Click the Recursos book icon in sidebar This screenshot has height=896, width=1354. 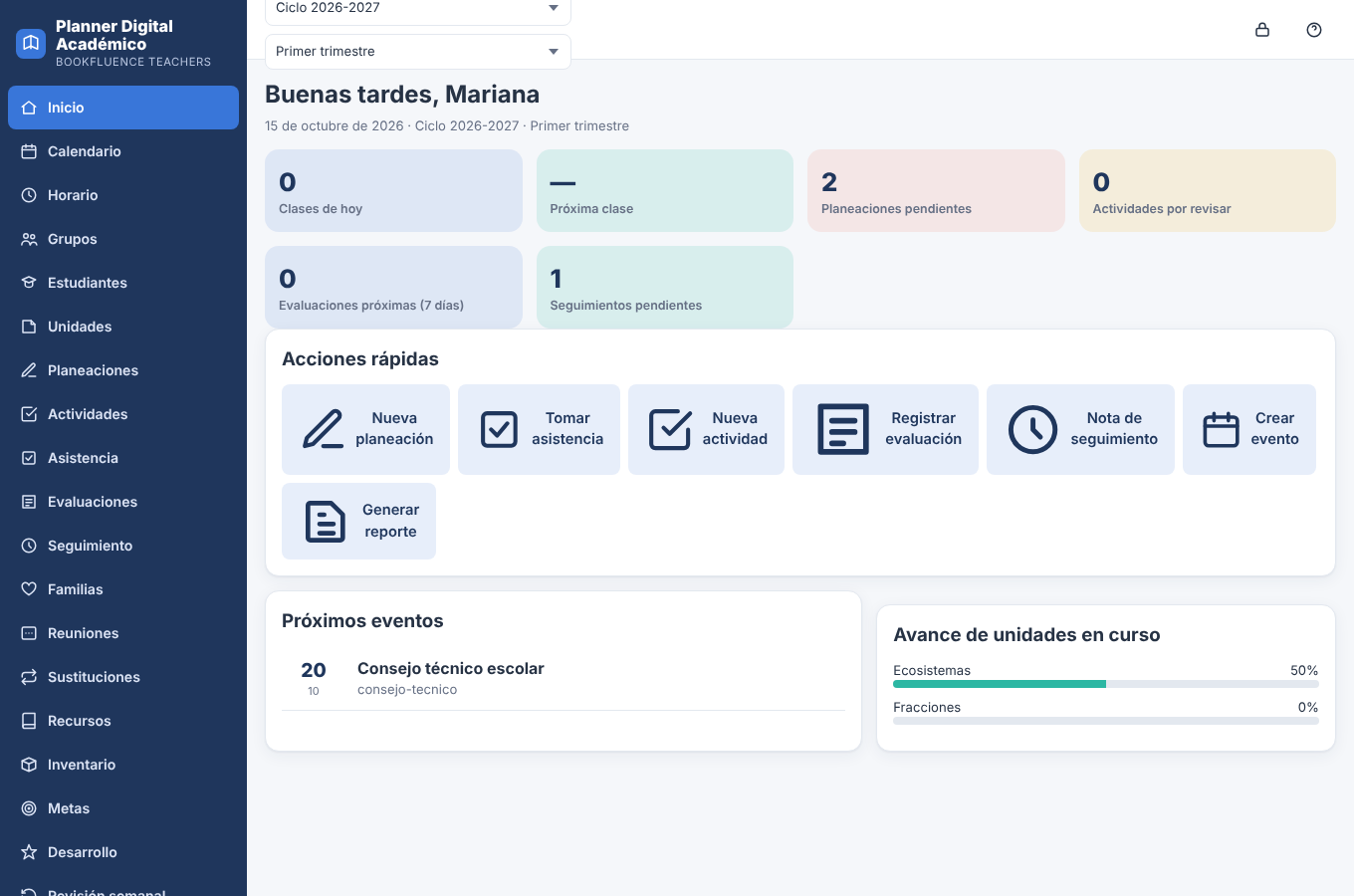pyautogui.click(x=29, y=721)
